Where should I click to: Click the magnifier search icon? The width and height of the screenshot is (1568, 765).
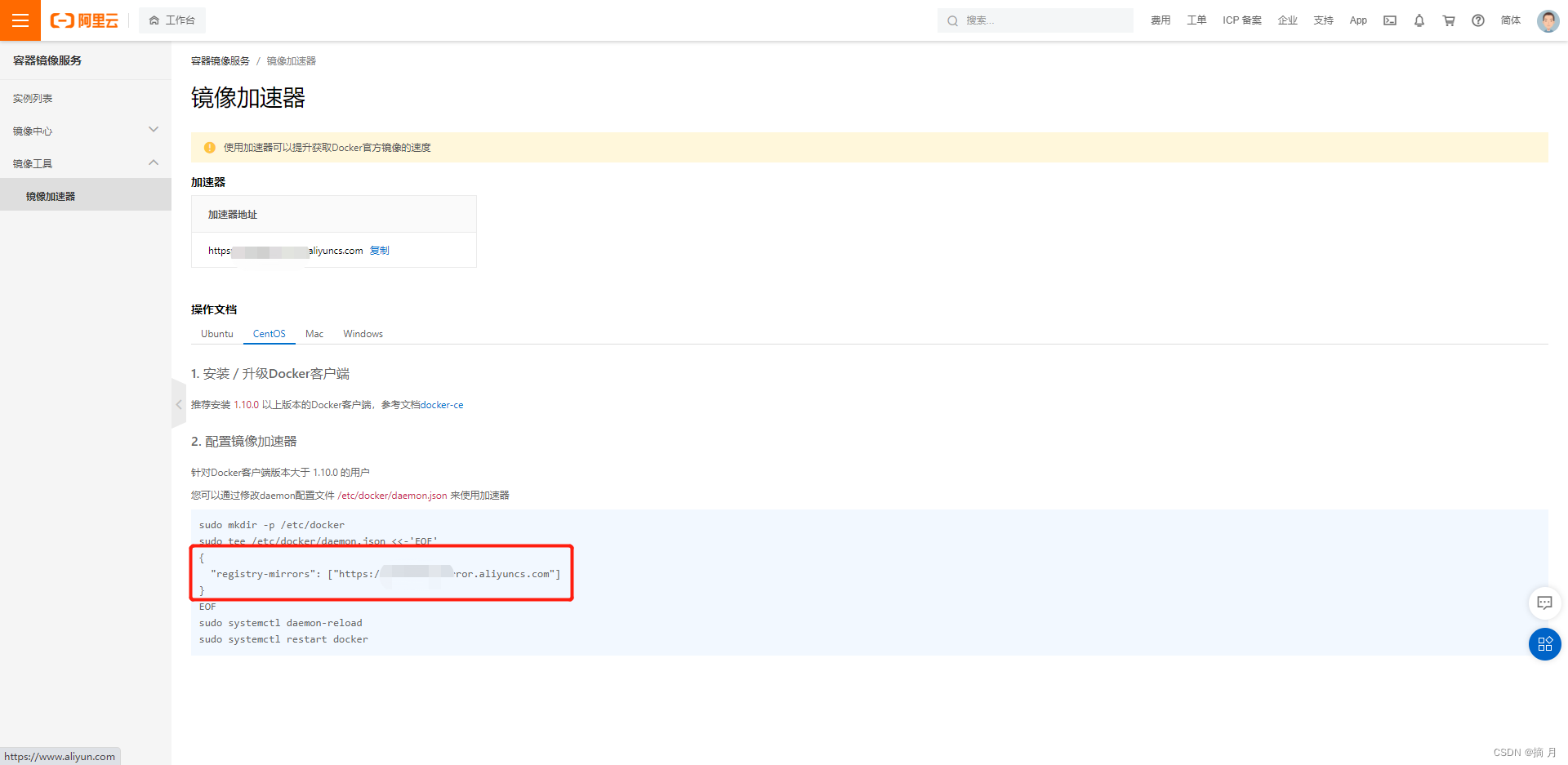coord(952,20)
